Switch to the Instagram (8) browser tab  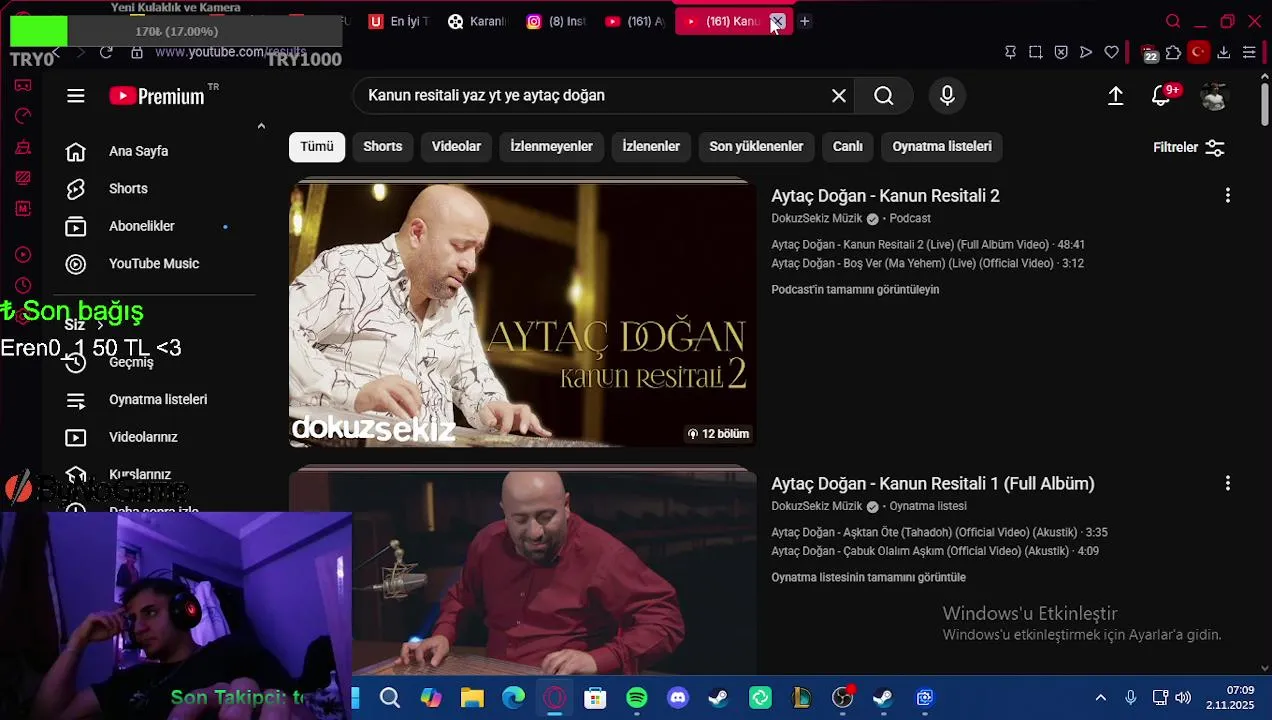coord(557,21)
